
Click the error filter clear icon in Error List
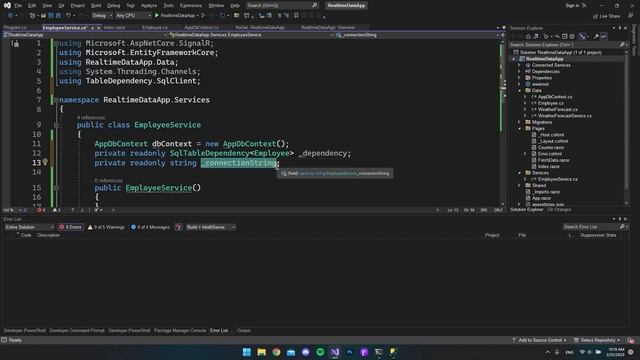pyautogui.click(x=178, y=227)
